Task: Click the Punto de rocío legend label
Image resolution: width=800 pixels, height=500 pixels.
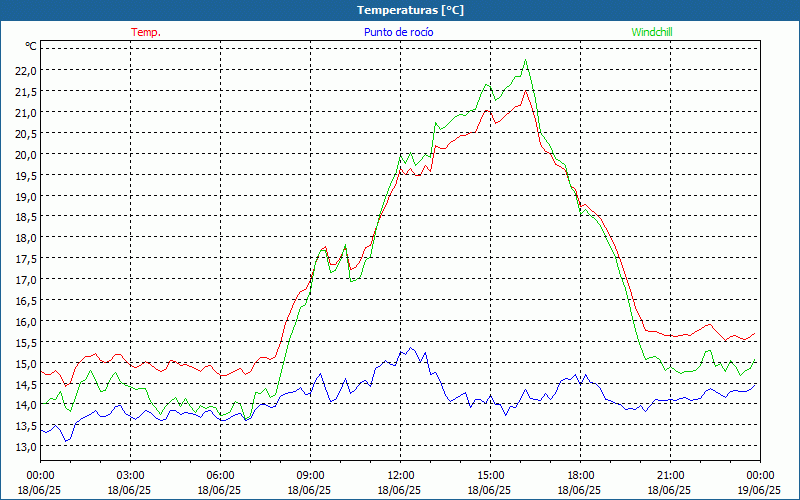Action: [x=398, y=32]
